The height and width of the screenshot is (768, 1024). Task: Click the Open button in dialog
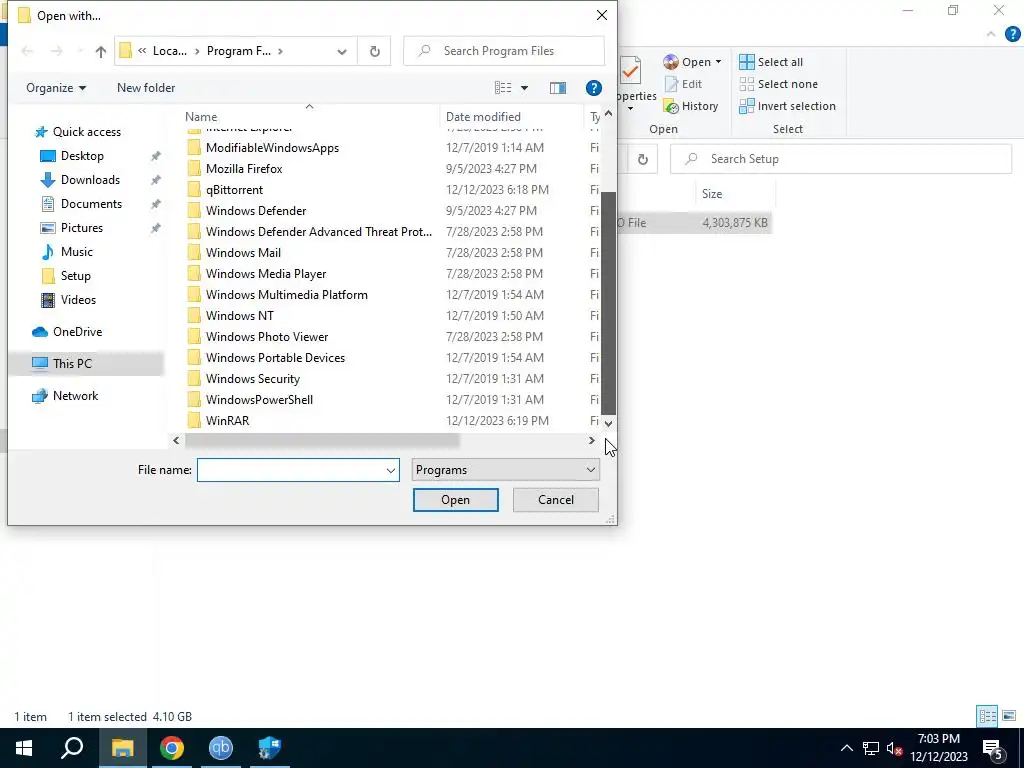(x=455, y=500)
